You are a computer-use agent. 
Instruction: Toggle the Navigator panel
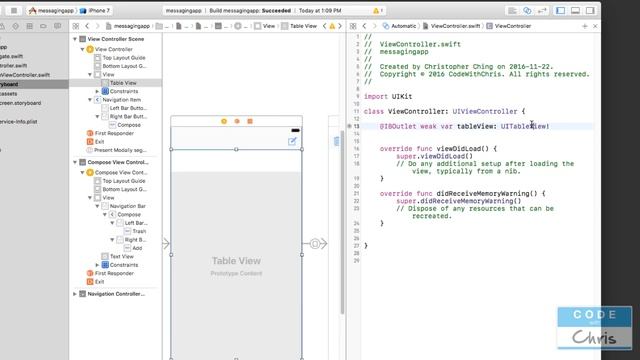pyautogui.click(x=561, y=11)
